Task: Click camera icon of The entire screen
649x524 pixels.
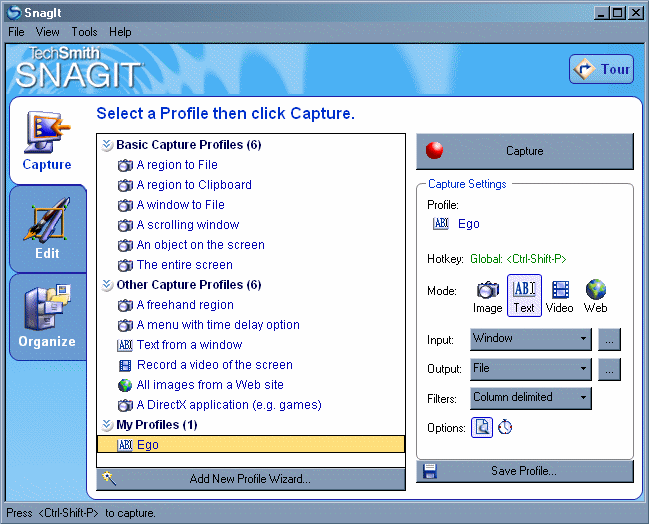Action: coord(125,265)
